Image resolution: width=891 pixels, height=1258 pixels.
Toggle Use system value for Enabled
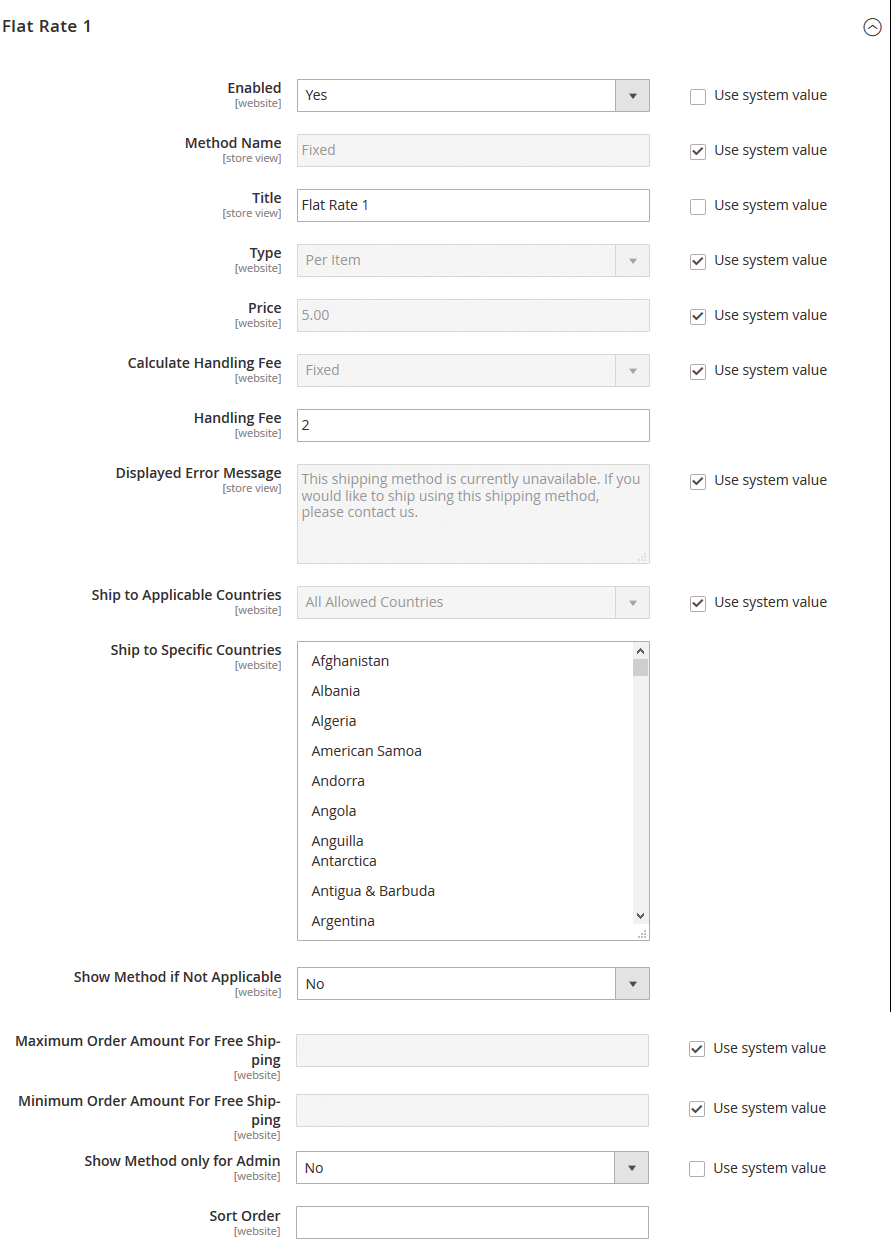click(698, 96)
